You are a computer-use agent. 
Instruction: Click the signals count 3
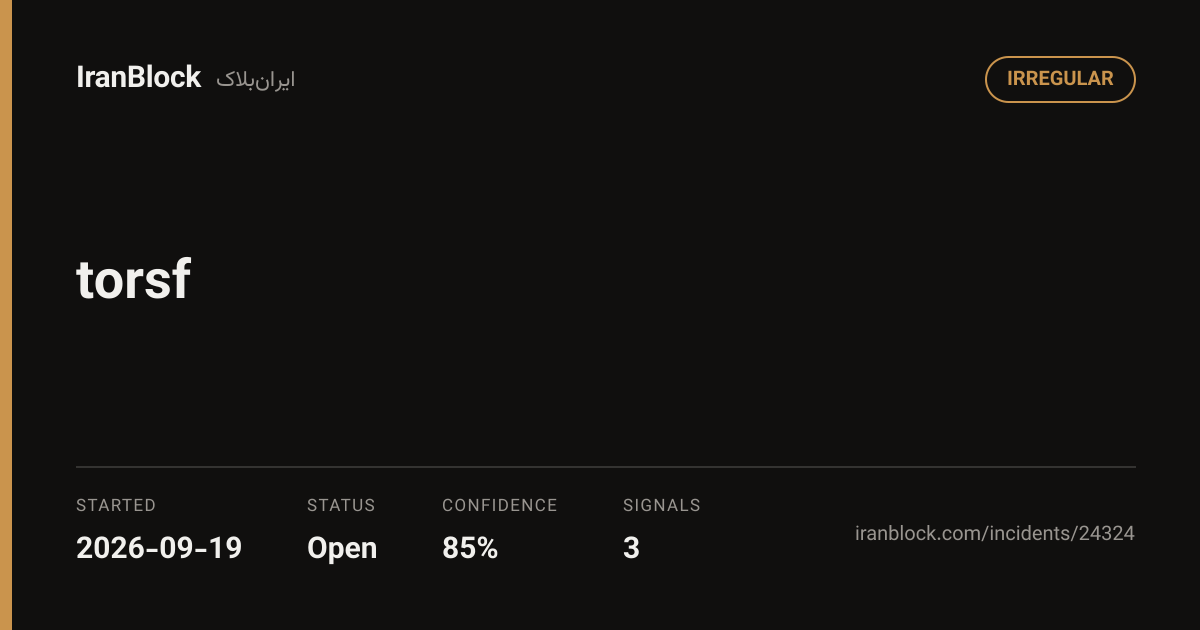[631, 548]
